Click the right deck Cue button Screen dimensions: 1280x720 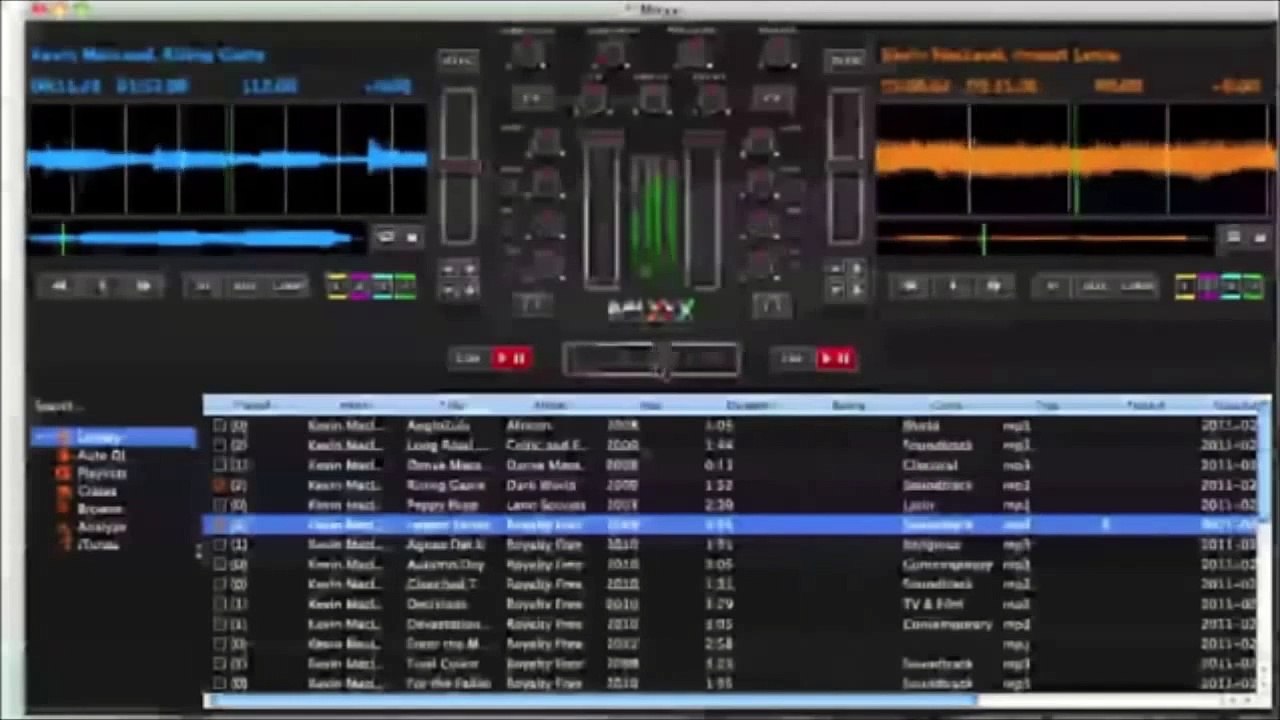pyautogui.click(x=792, y=358)
